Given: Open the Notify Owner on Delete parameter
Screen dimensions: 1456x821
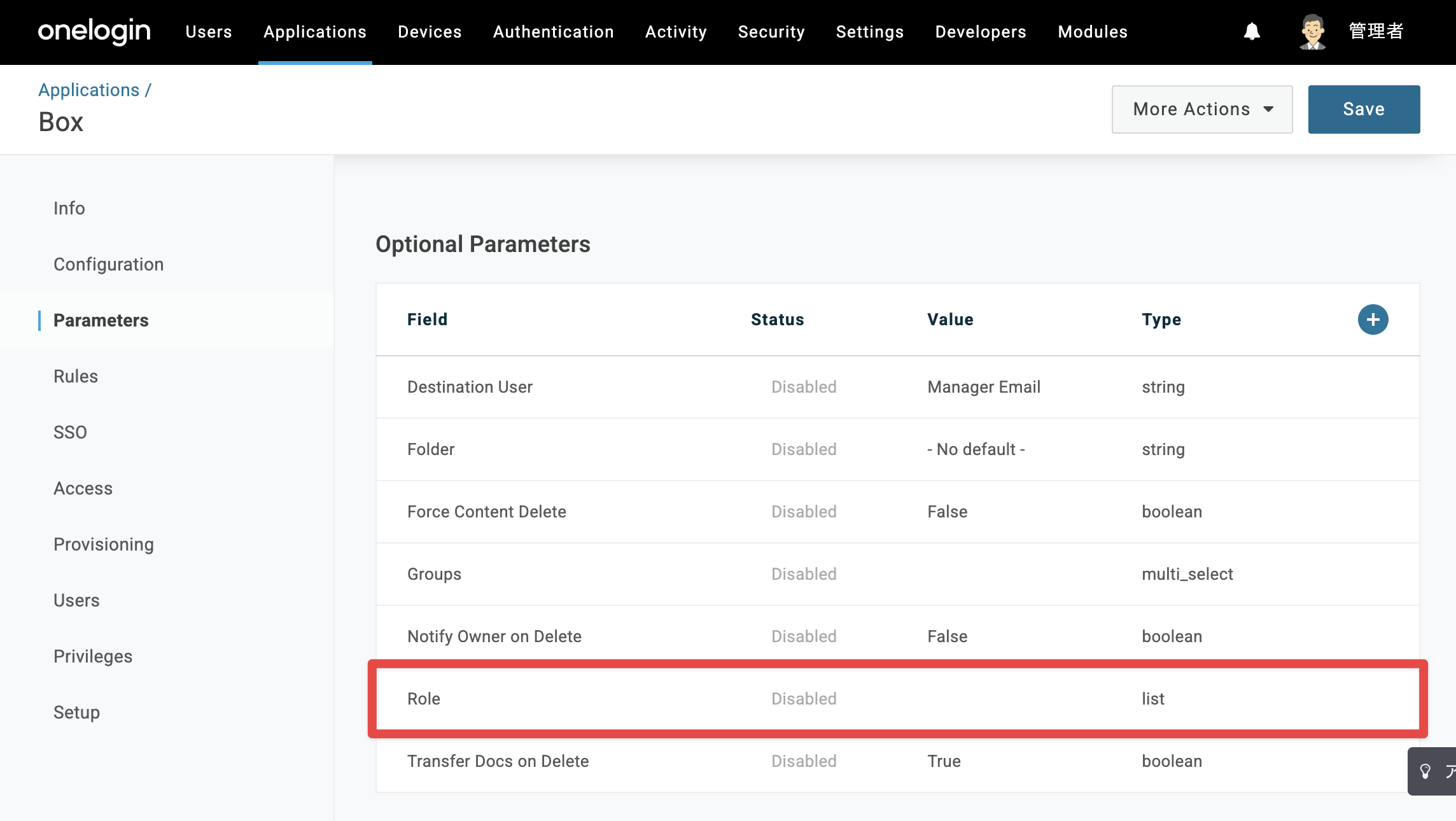Looking at the screenshot, I should coord(897,636).
